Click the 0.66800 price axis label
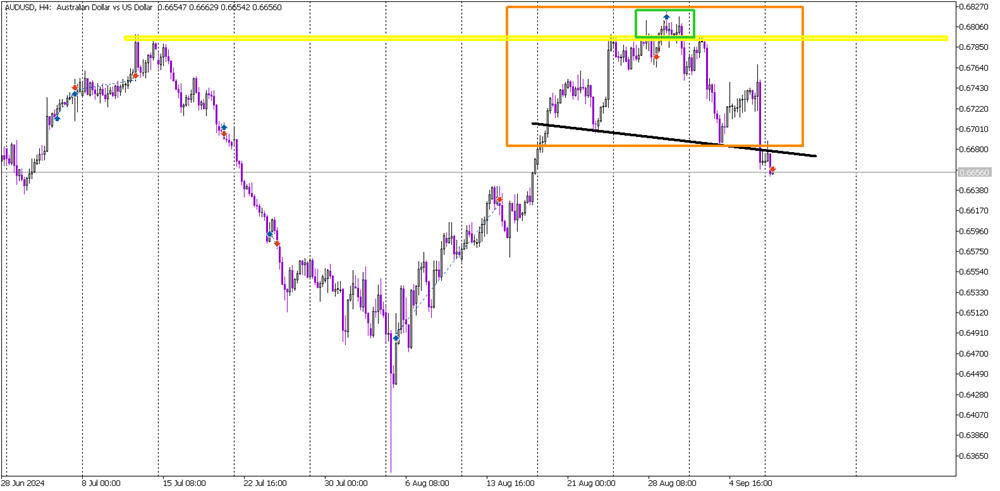 coord(975,149)
